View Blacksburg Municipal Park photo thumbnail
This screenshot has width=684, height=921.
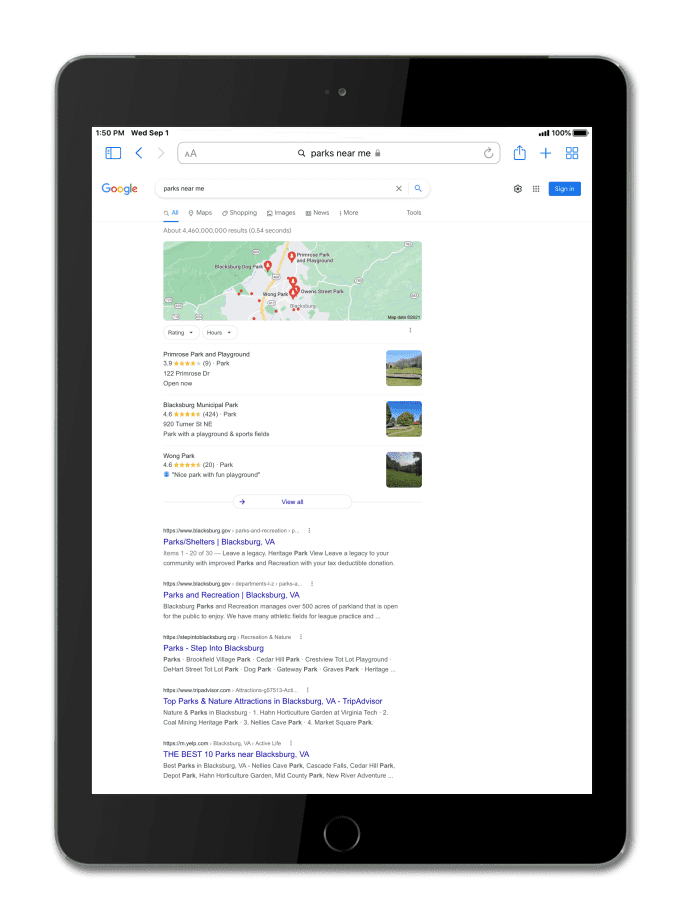tap(404, 419)
